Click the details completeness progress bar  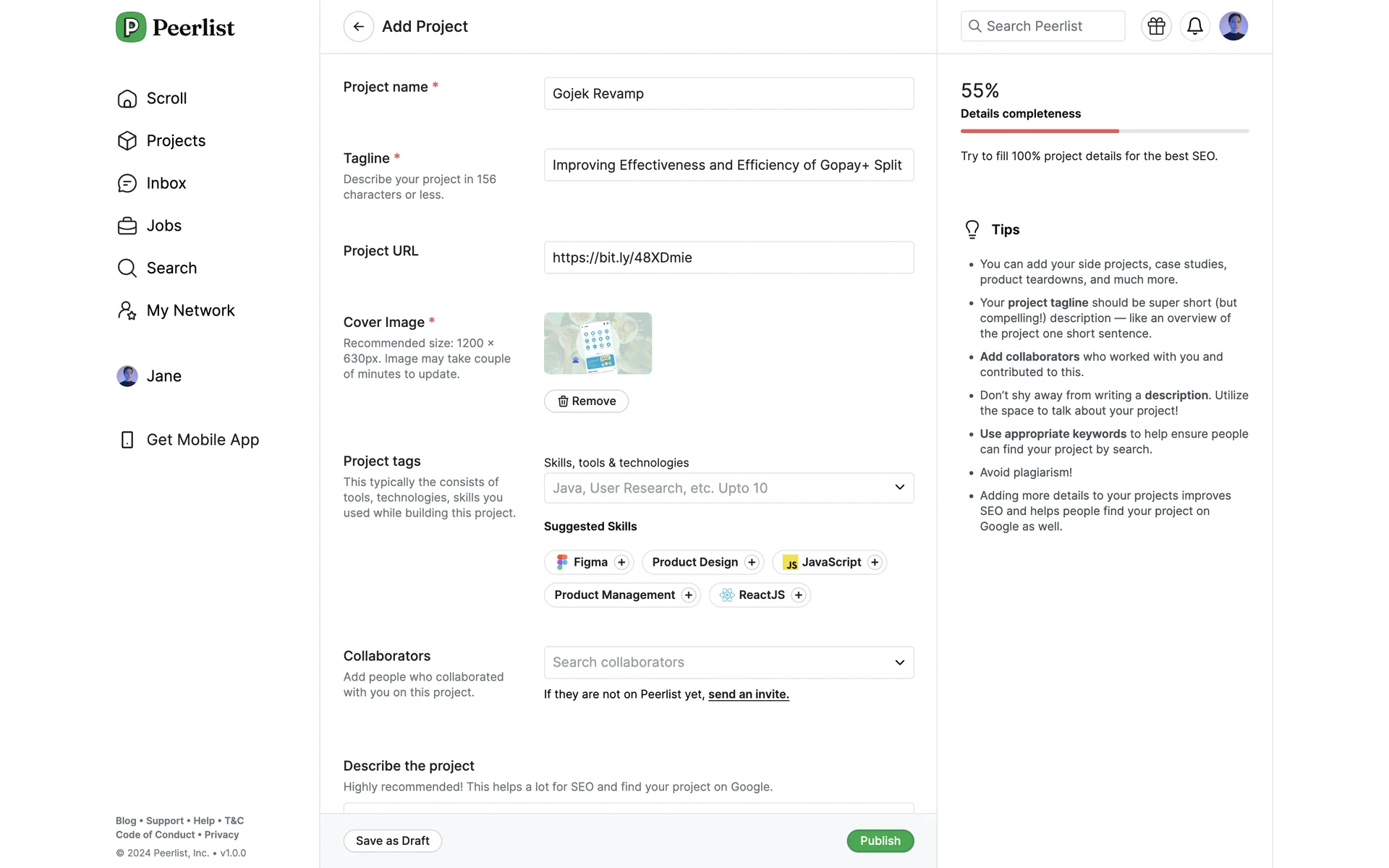1104,131
